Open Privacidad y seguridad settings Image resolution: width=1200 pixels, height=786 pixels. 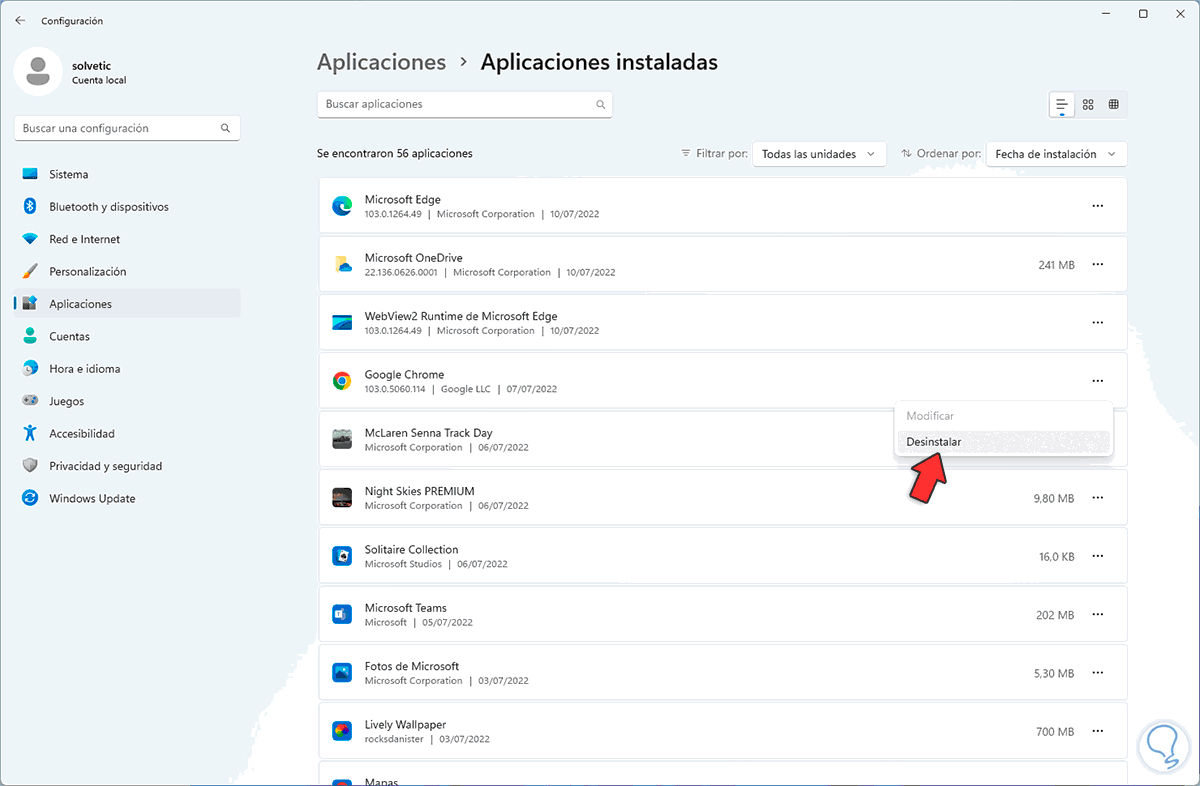pos(127,466)
